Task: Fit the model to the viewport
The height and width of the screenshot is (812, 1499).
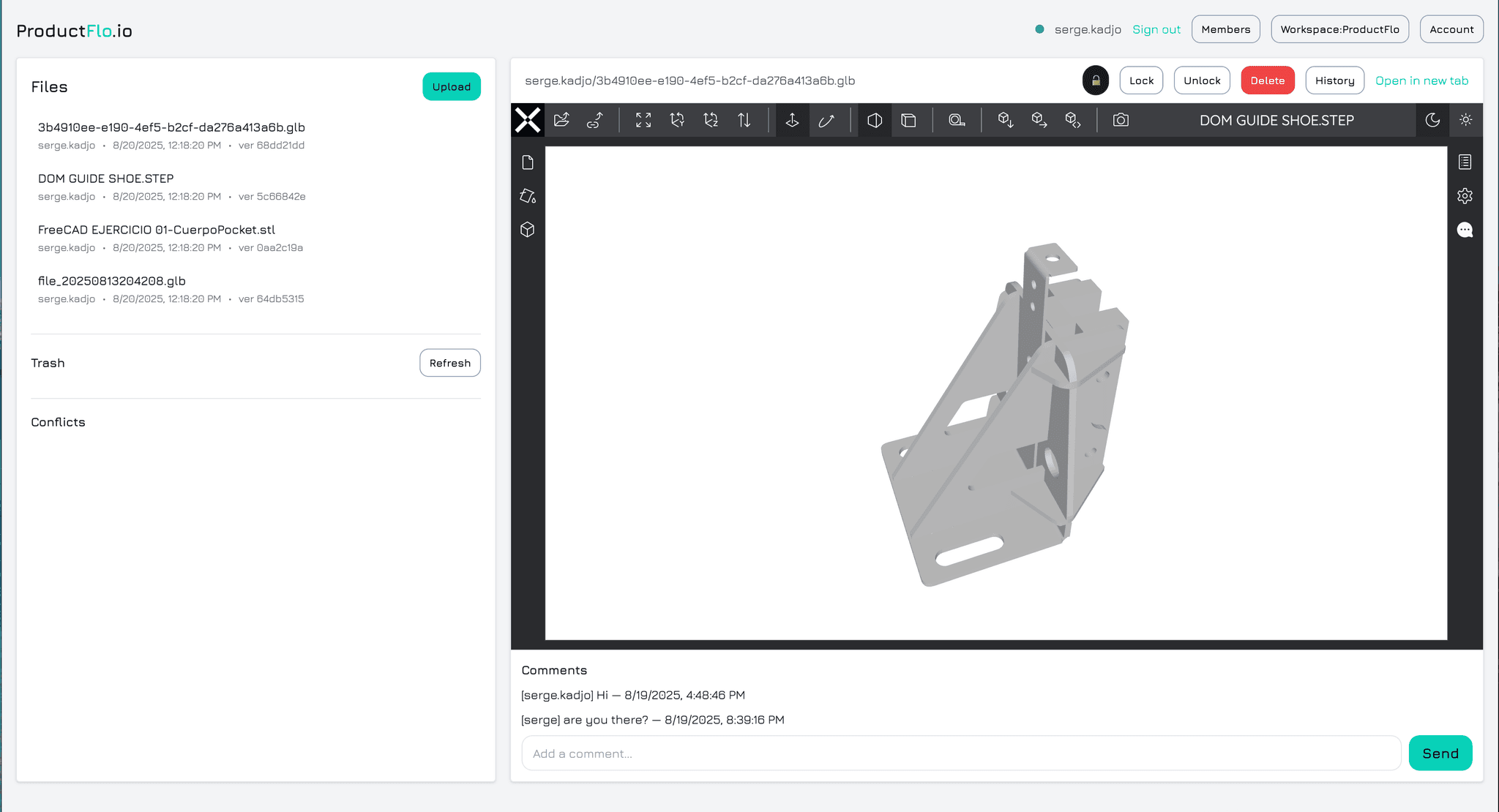Action: [x=643, y=120]
